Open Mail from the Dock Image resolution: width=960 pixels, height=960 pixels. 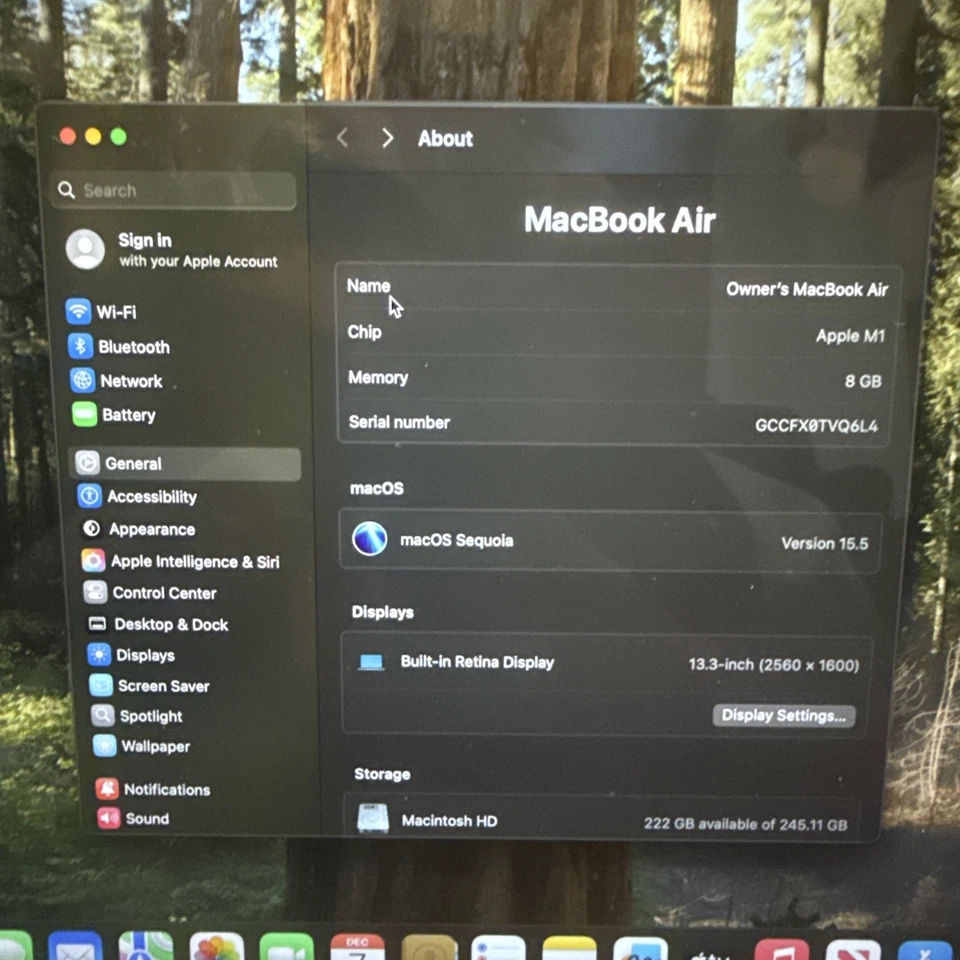(75, 948)
